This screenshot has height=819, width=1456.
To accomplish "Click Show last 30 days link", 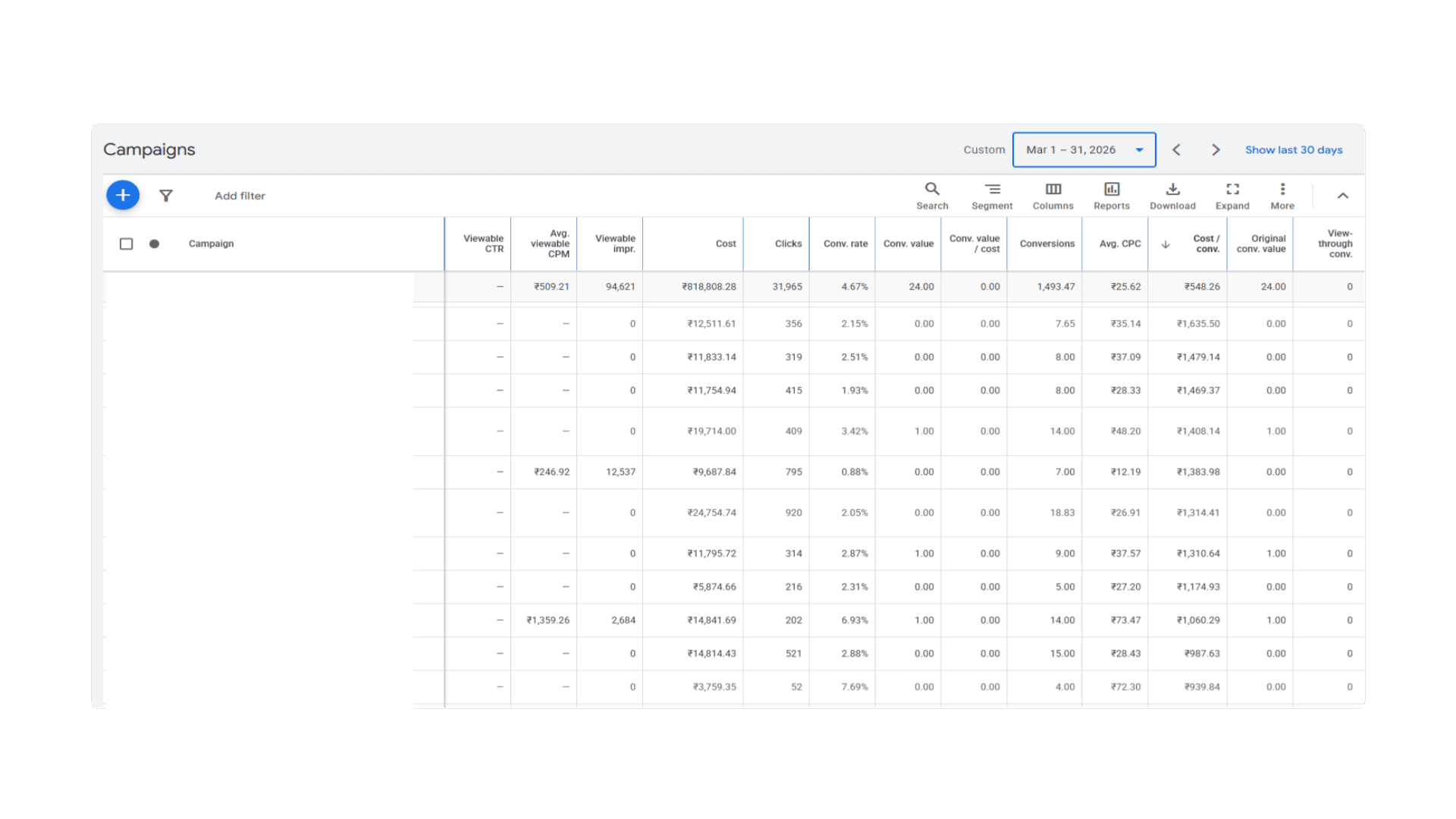I will (x=1294, y=150).
